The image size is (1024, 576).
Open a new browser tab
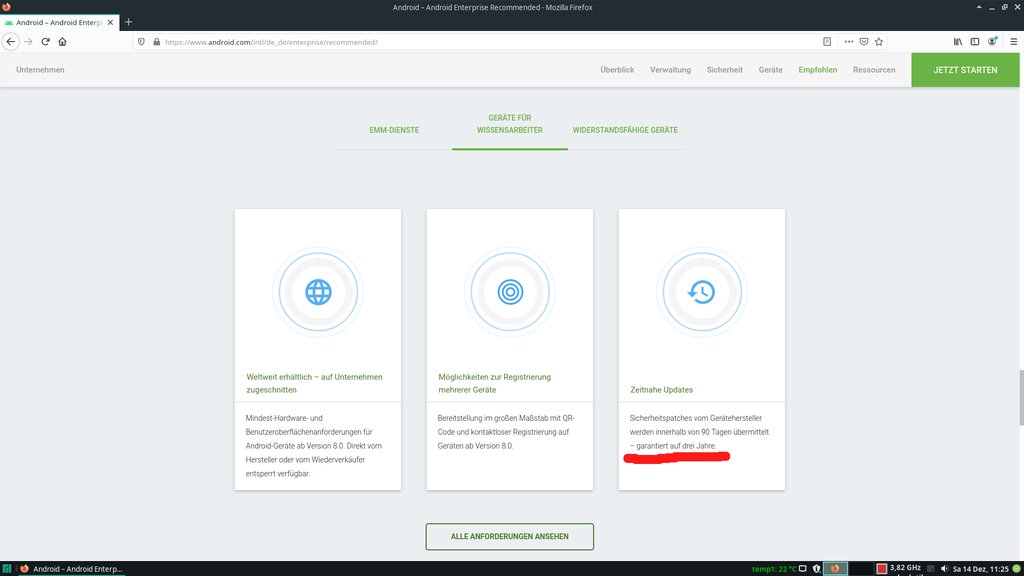coord(128,22)
